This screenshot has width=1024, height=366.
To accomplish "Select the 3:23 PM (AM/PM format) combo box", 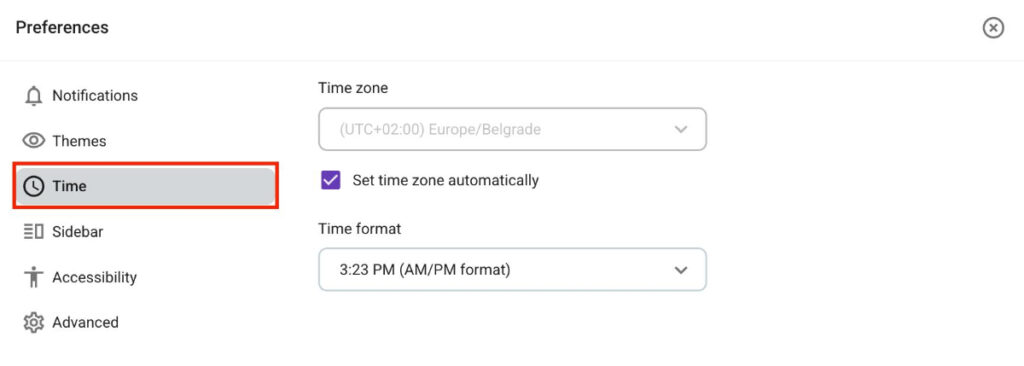I will coord(512,269).
